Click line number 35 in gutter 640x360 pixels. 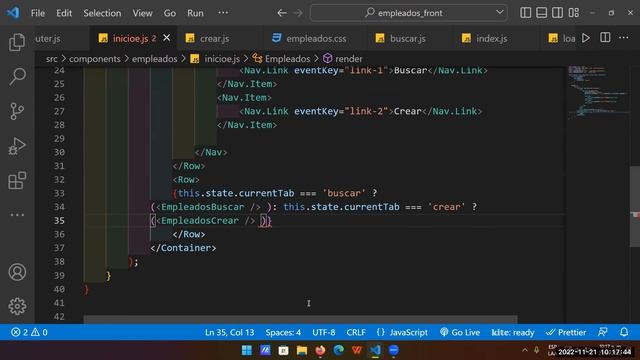pyautogui.click(x=59, y=220)
